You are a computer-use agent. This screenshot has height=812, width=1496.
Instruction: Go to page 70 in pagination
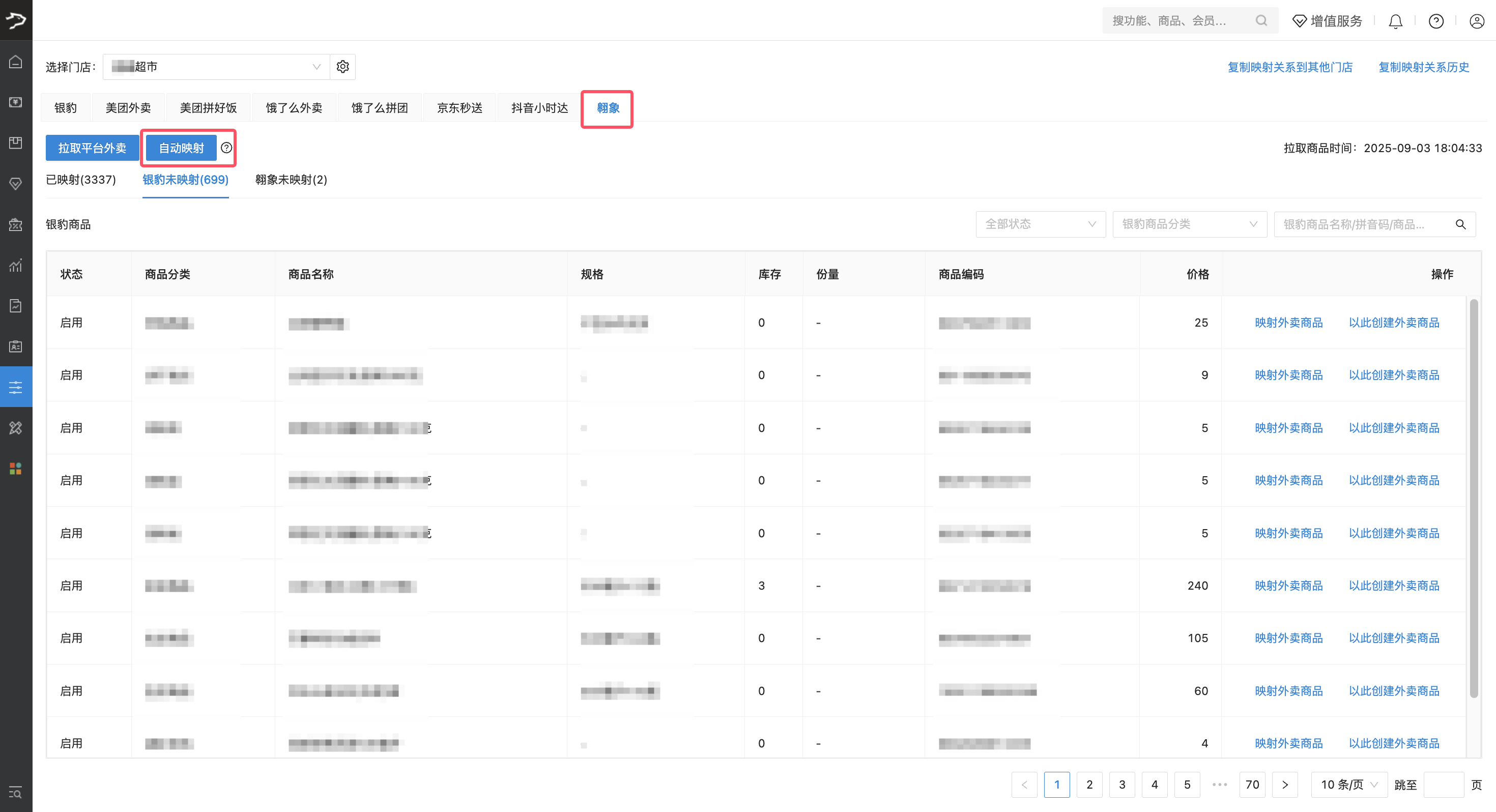(1252, 785)
